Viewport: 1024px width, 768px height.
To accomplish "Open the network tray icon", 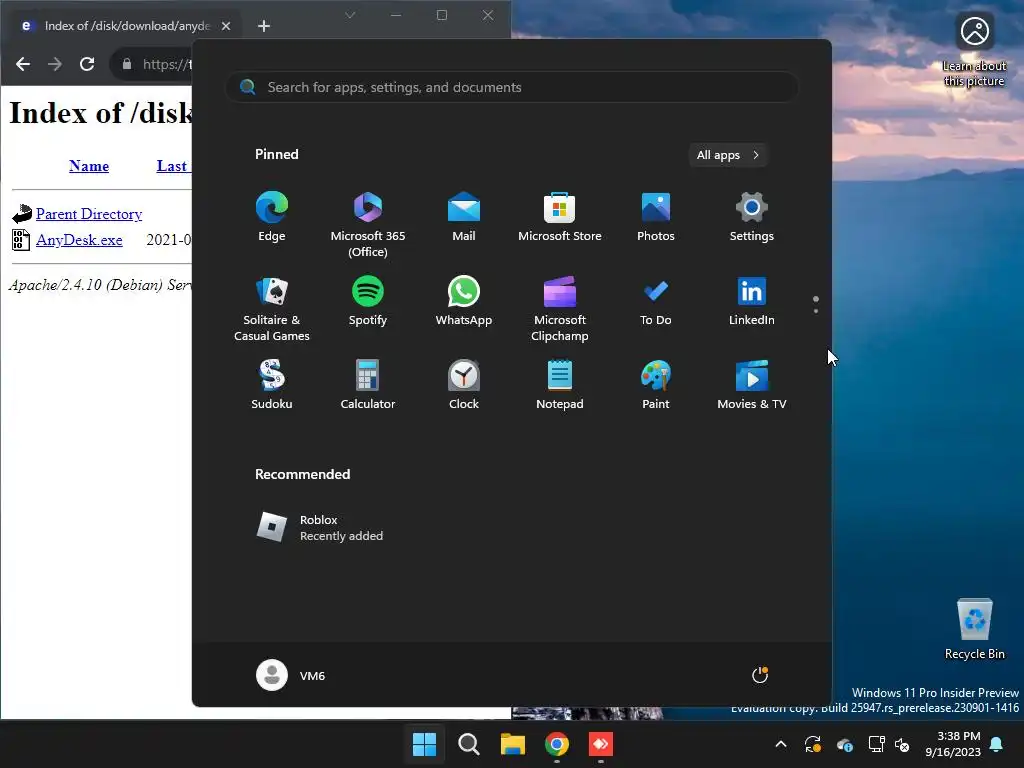I will point(876,744).
